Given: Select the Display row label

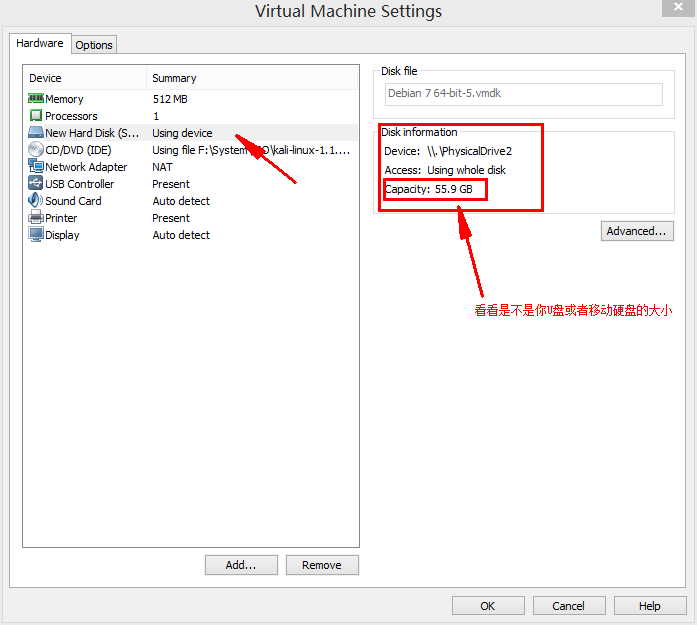Looking at the screenshot, I should (x=62, y=235).
